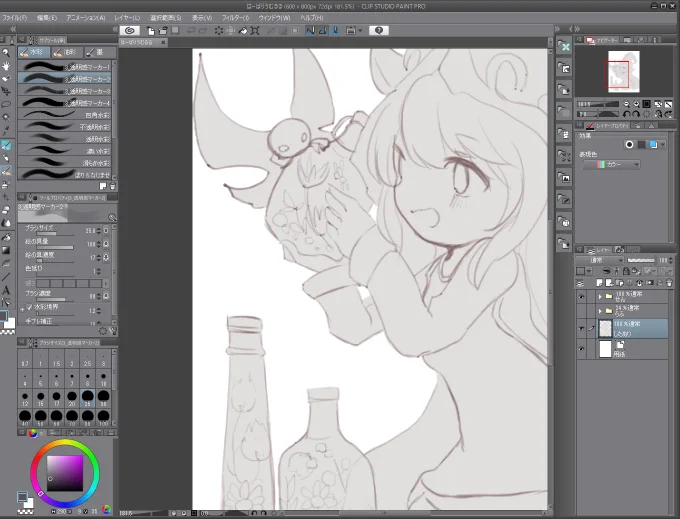Open the ファイル(F) menu
The height and width of the screenshot is (519, 680).
pos(14,18)
